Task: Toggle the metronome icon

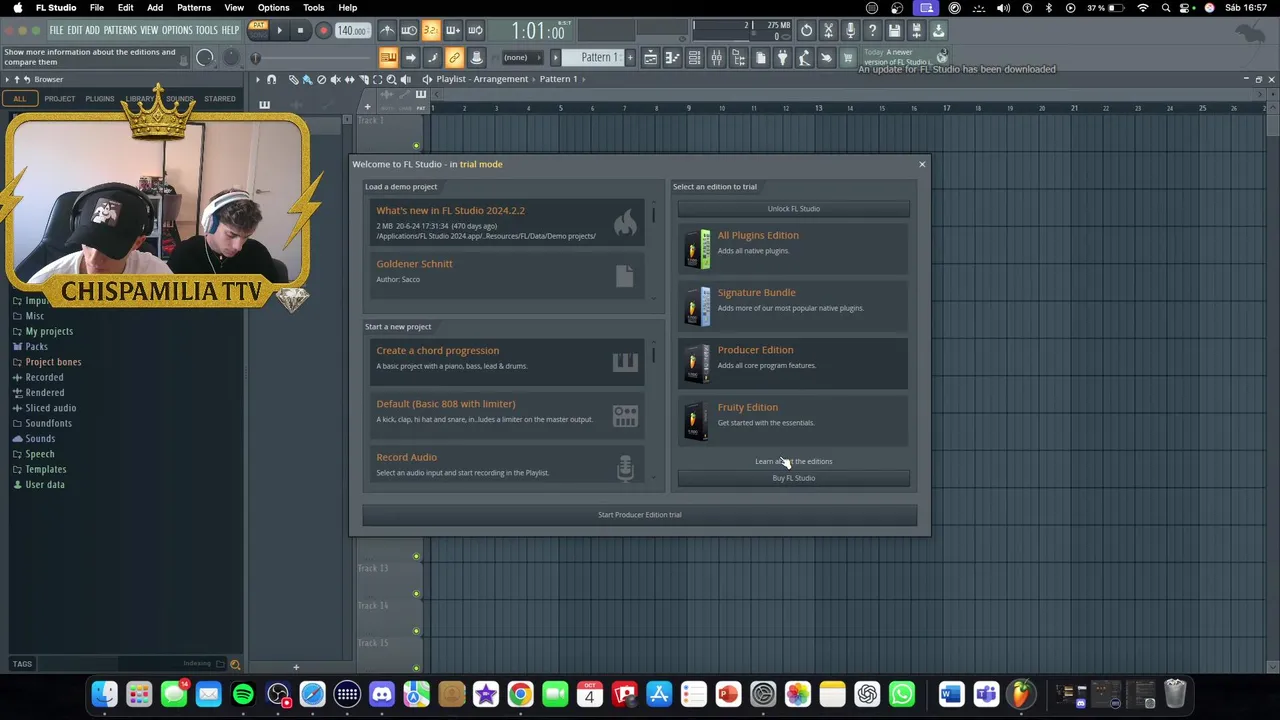Action: pyautogui.click(x=387, y=30)
